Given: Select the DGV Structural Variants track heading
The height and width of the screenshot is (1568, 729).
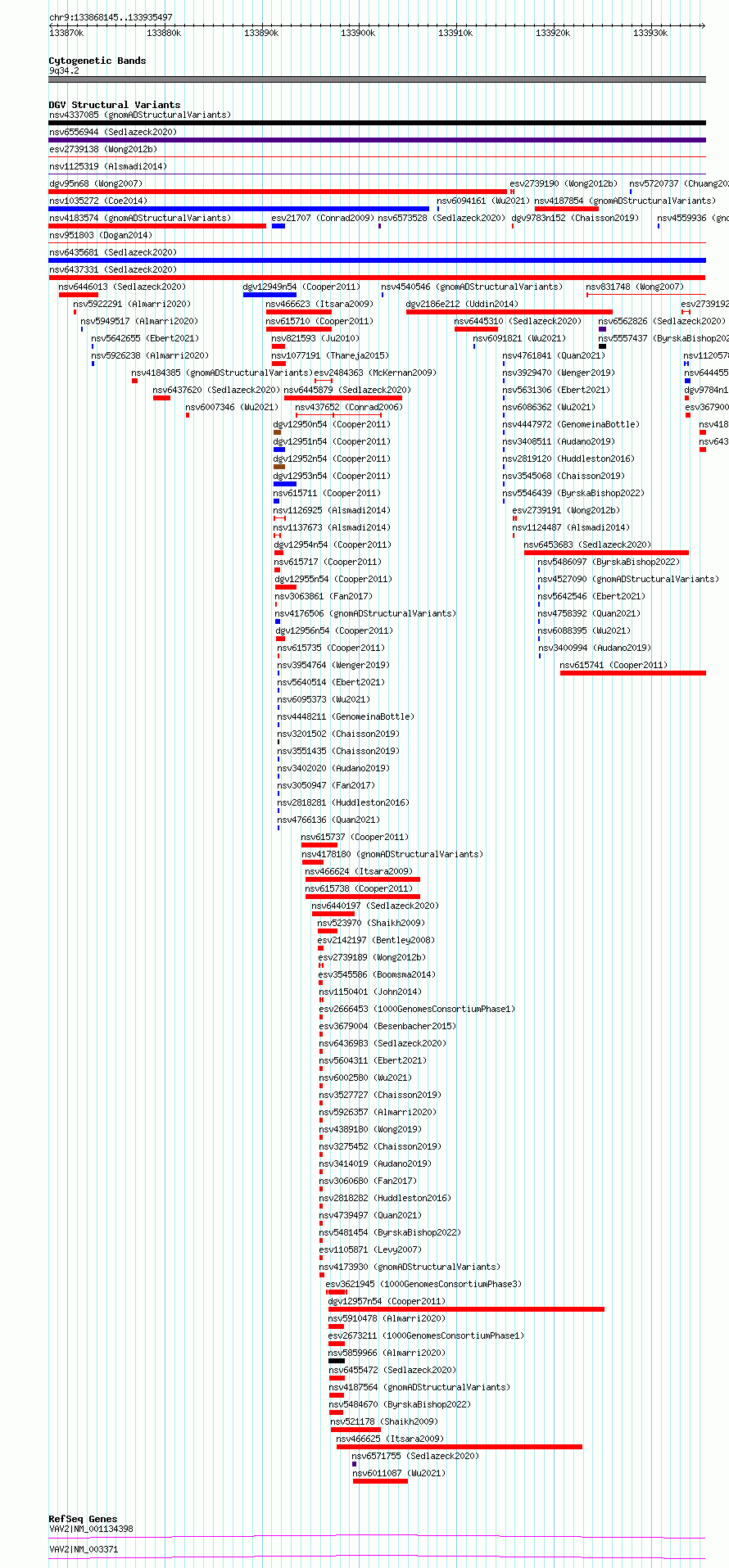Looking at the screenshot, I should pyautogui.click(x=115, y=105).
